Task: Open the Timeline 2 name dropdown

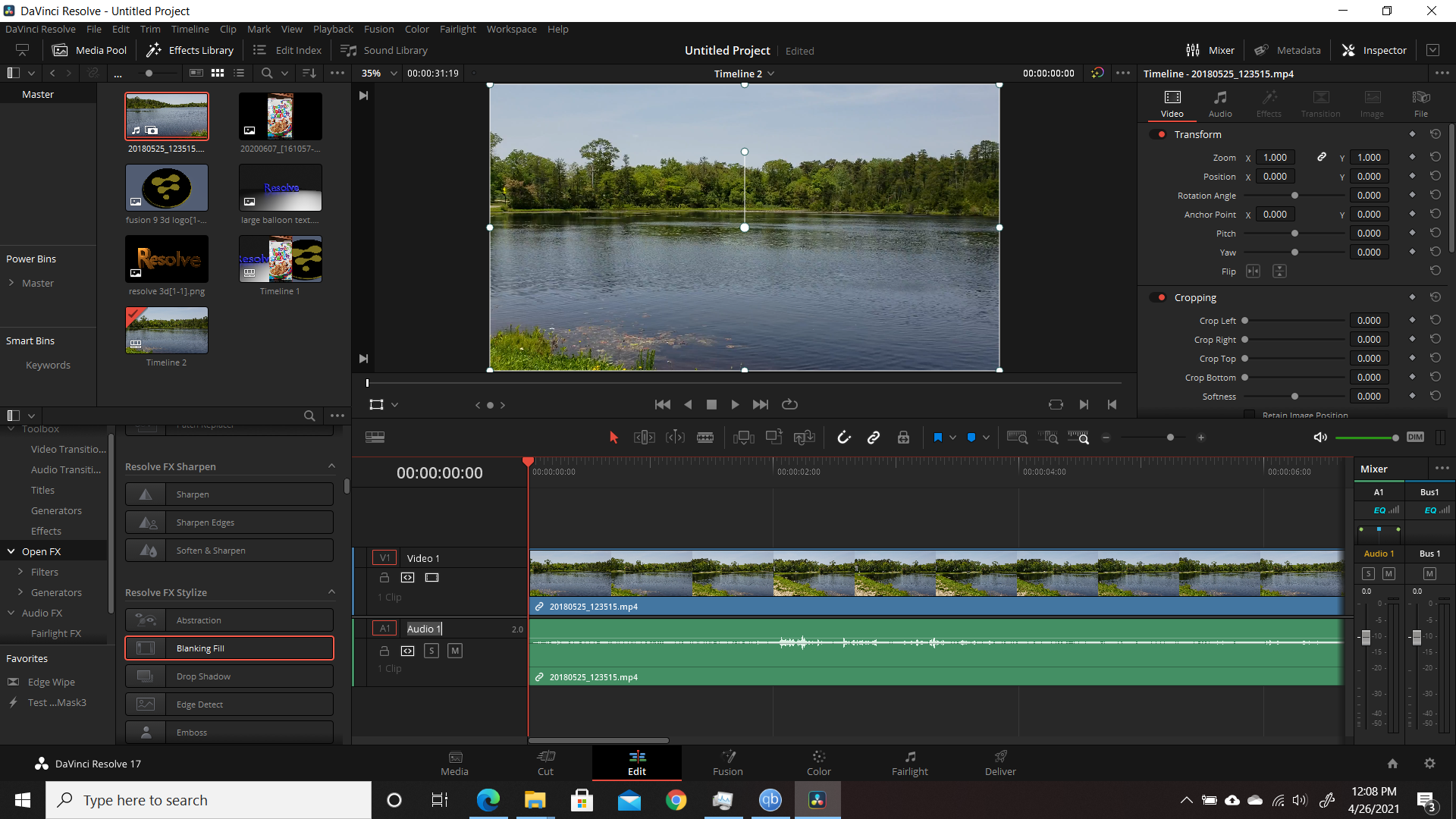Action: (x=744, y=74)
